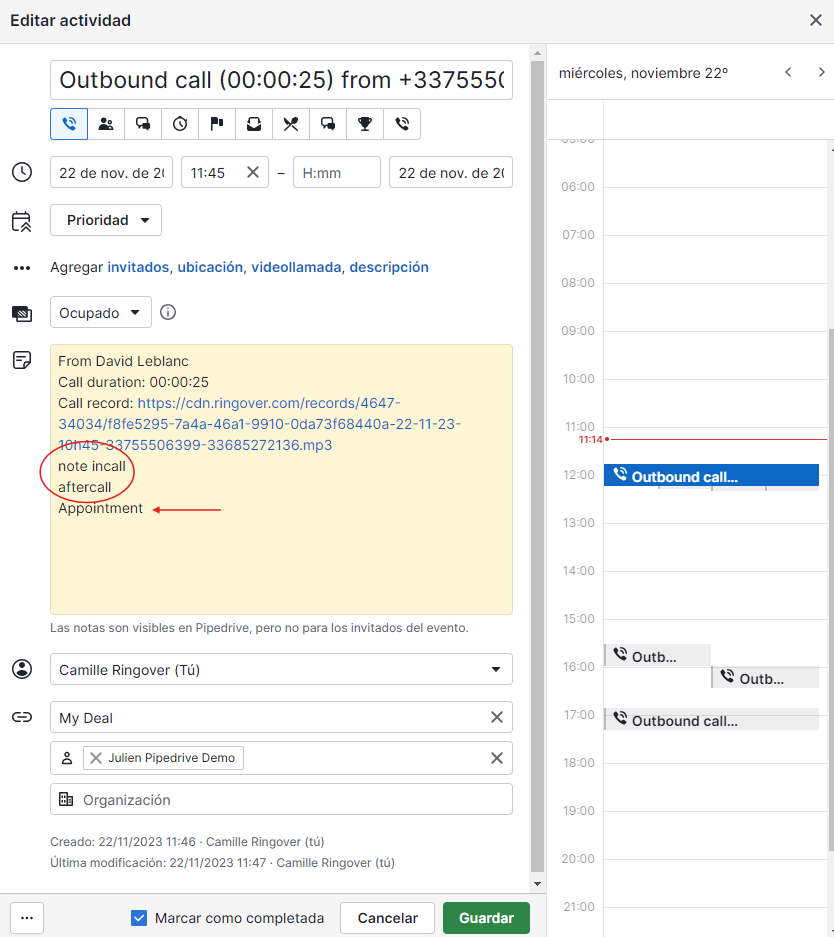Image resolution: width=834 pixels, height=937 pixels.
Task: Add a video call via videollamada link
Action: tap(296, 267)
